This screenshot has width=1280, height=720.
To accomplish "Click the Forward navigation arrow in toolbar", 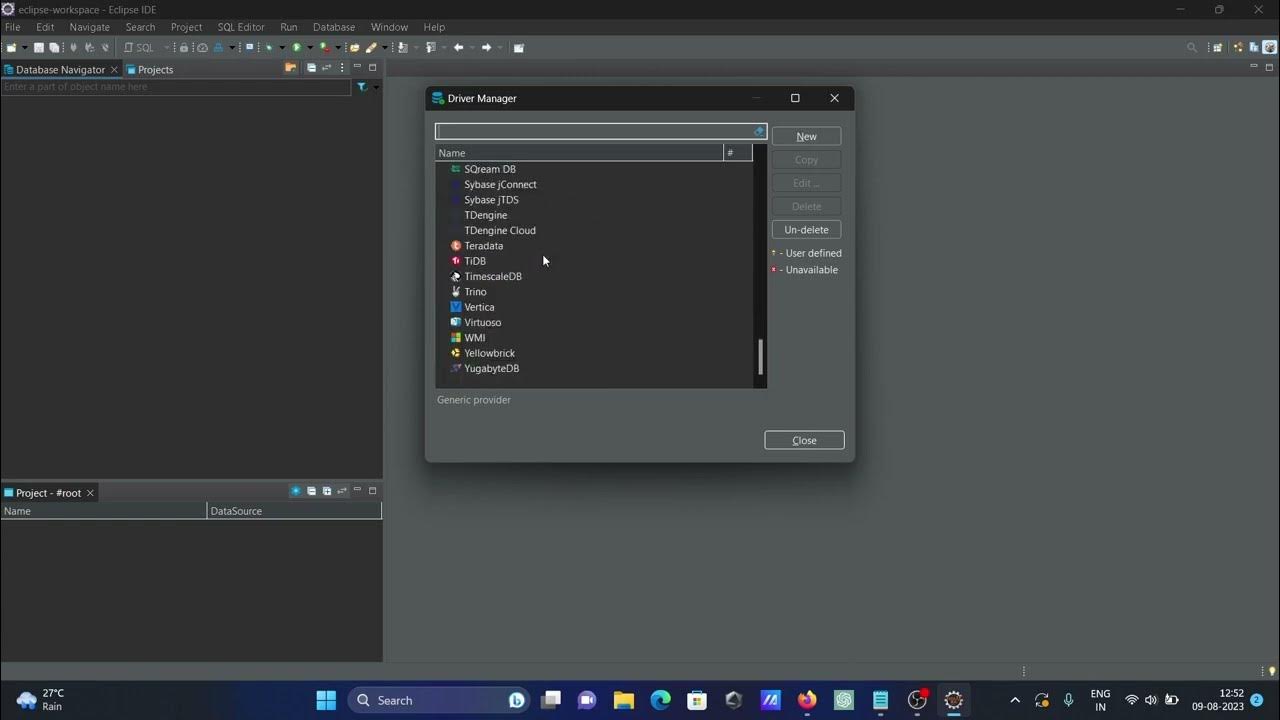I will point(487,47).
